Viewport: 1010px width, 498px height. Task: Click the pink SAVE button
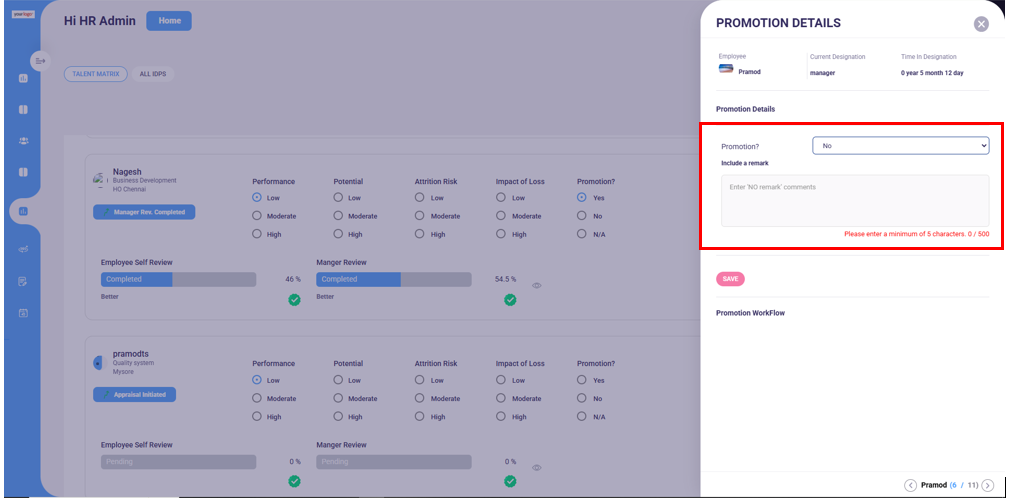(730, 279)
